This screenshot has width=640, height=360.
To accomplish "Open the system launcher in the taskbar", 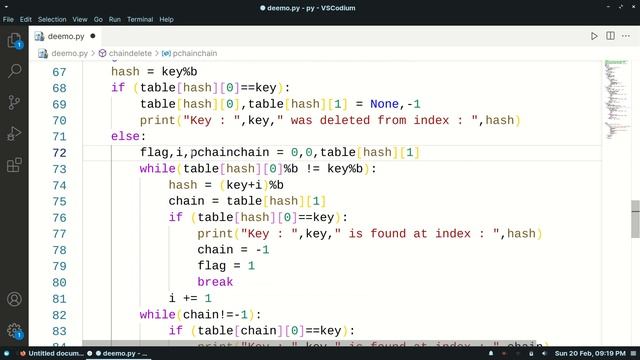I will [6, 353].
